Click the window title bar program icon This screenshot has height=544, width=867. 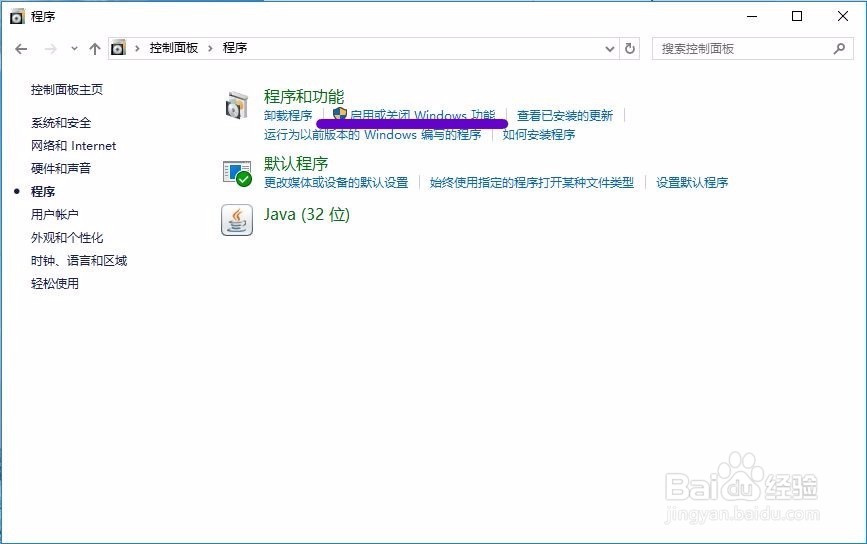click(x=18, y=17)
